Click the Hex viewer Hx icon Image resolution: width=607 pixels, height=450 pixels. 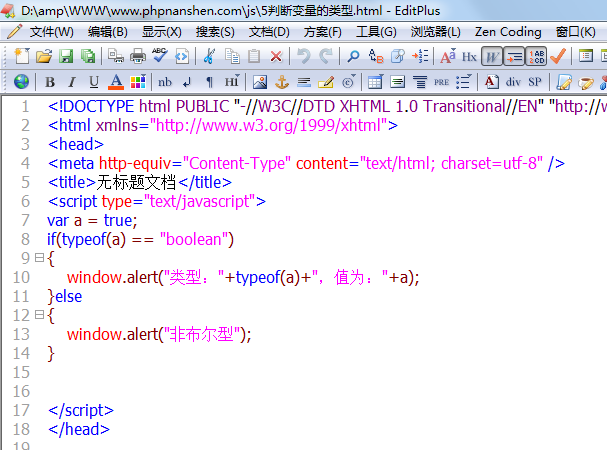469,57
